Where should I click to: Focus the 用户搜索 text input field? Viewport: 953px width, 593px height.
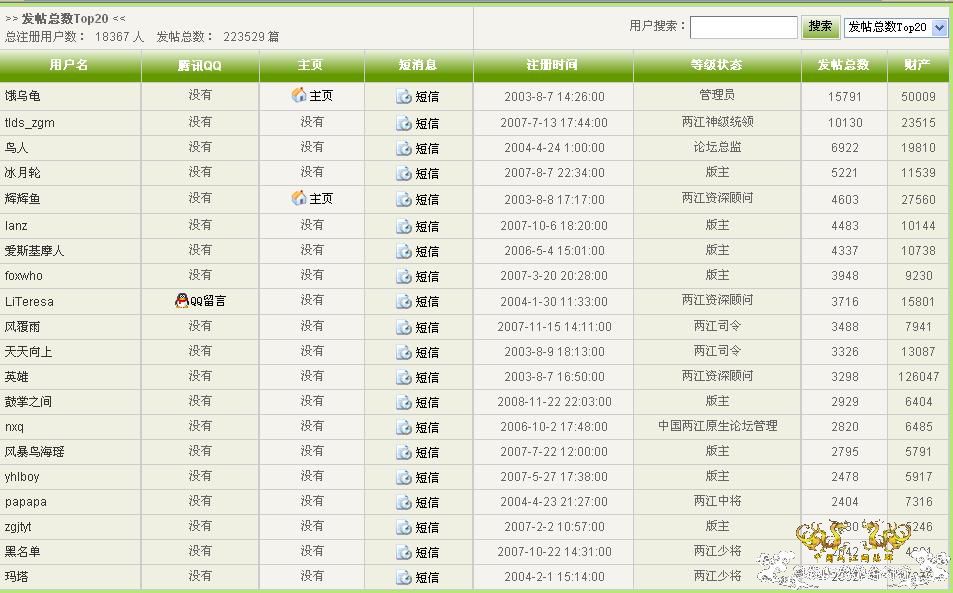tap(743, 27)
